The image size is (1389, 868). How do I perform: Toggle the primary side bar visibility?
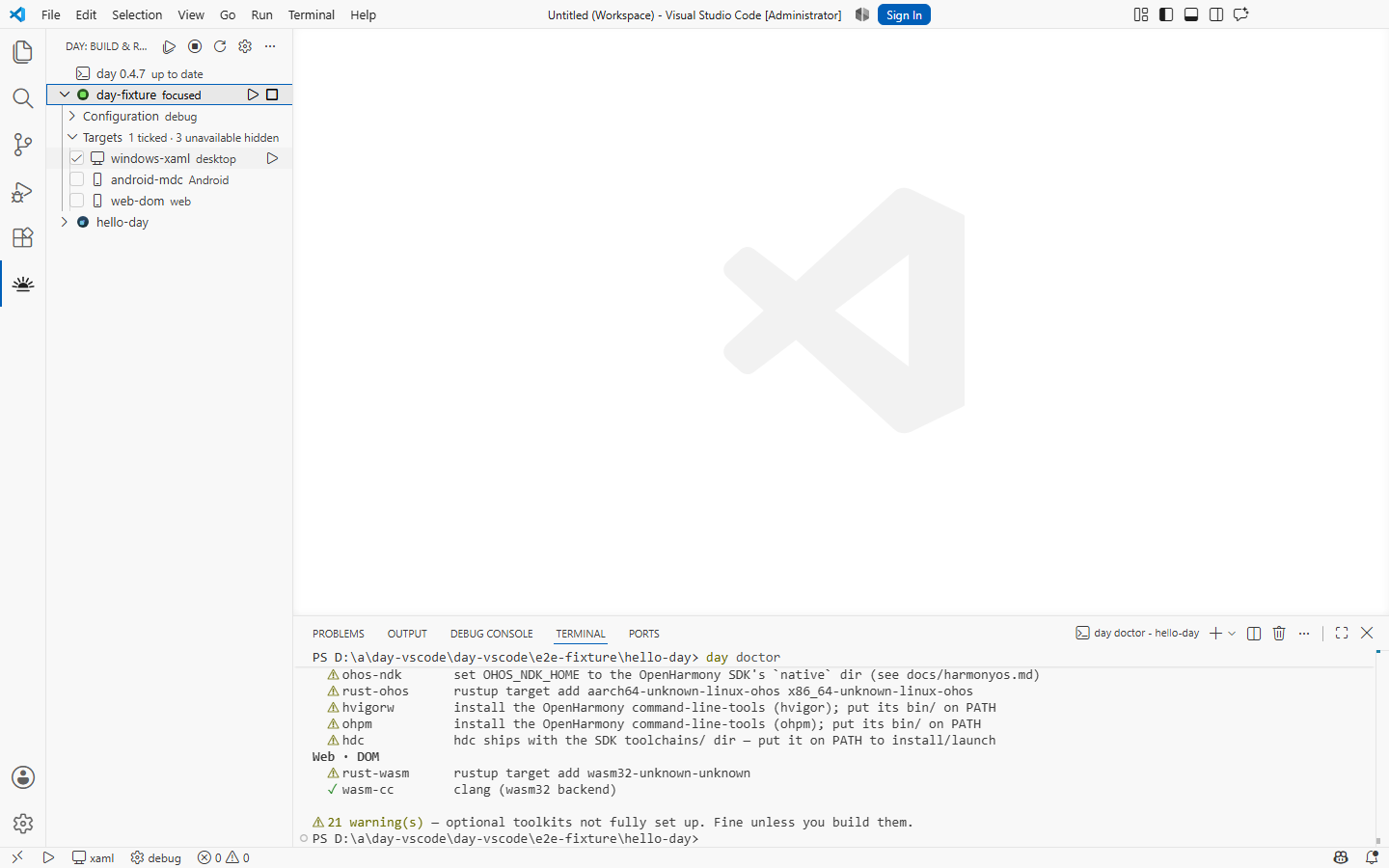[1166, 14]
